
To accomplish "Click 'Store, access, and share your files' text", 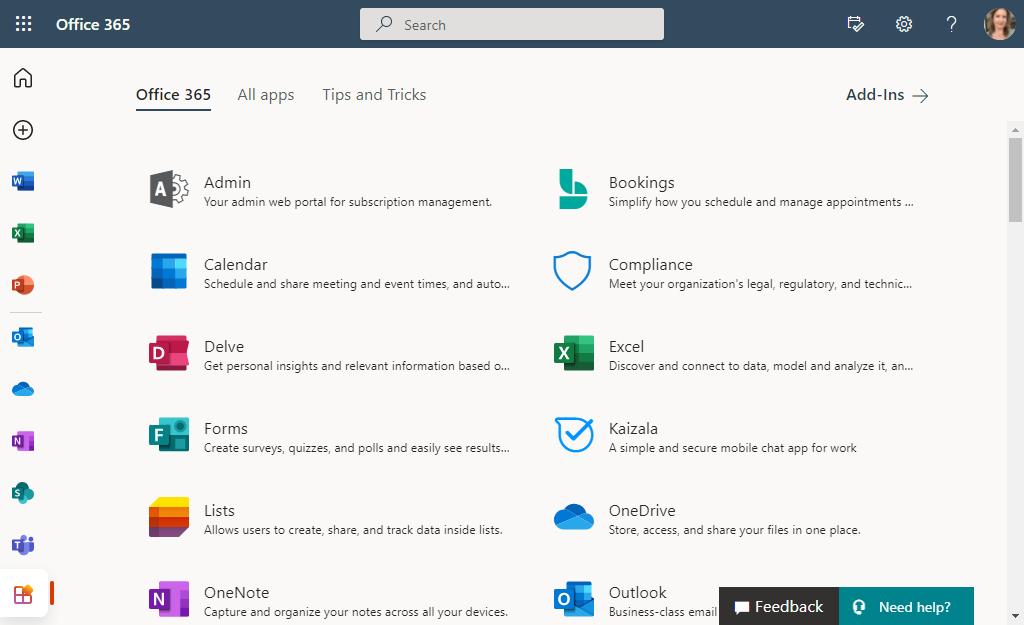I will [x=734, y=530].
